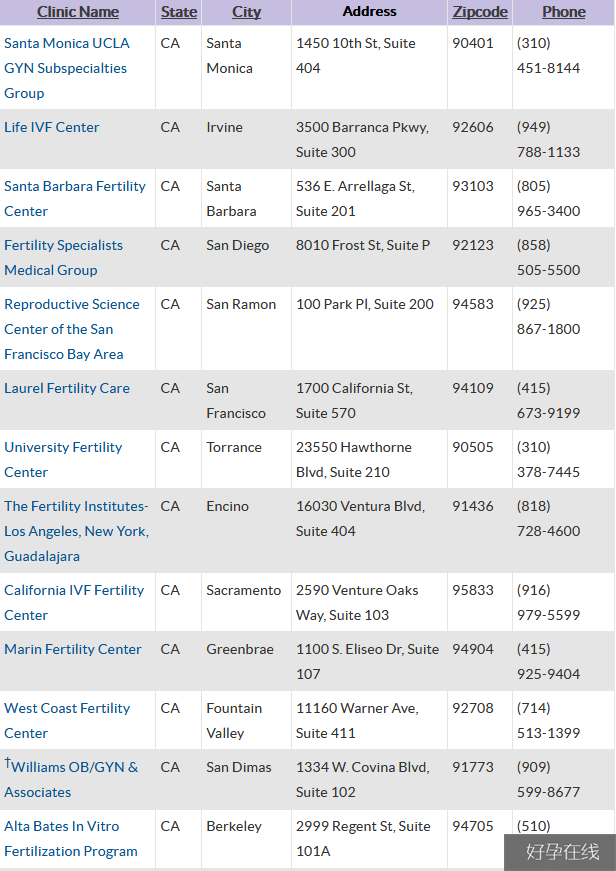Open Santa Barbara Fertility Center link
The image size is (616, 871).
[x=74, y=198]
